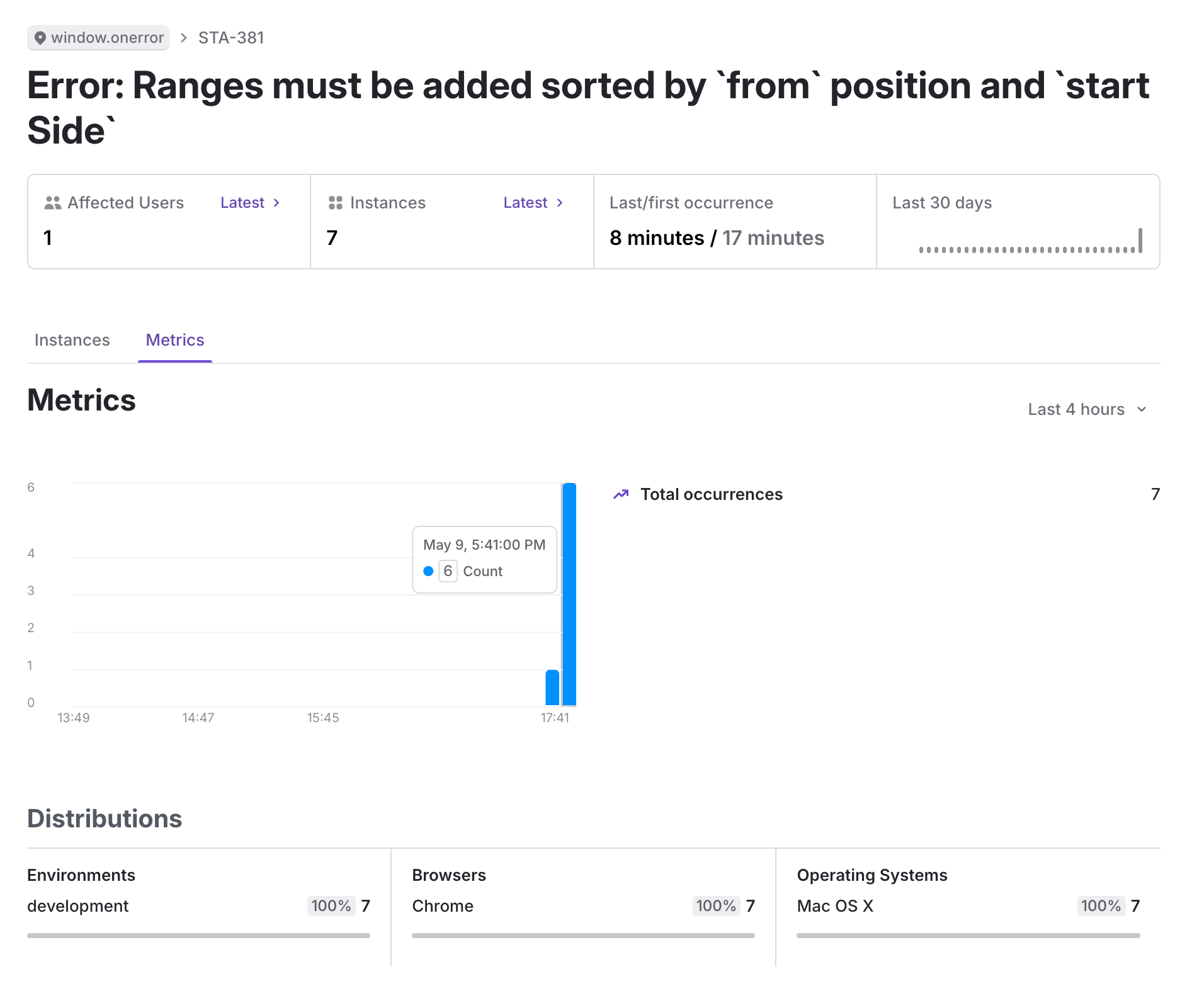Click the tall 17:41 chart bar
Image resolution: width=1204 pixels, height=986 pixels.
[569, 594]
